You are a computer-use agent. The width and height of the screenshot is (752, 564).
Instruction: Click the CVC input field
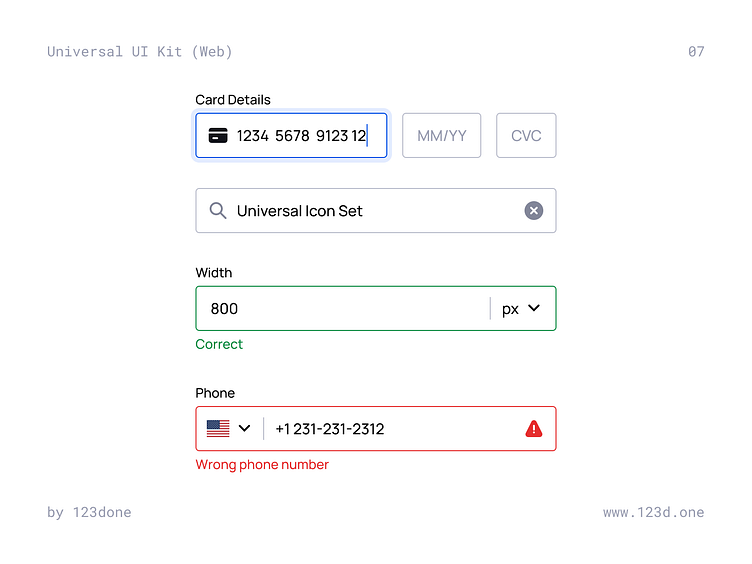pyautogui.click(x=526, y=136)
